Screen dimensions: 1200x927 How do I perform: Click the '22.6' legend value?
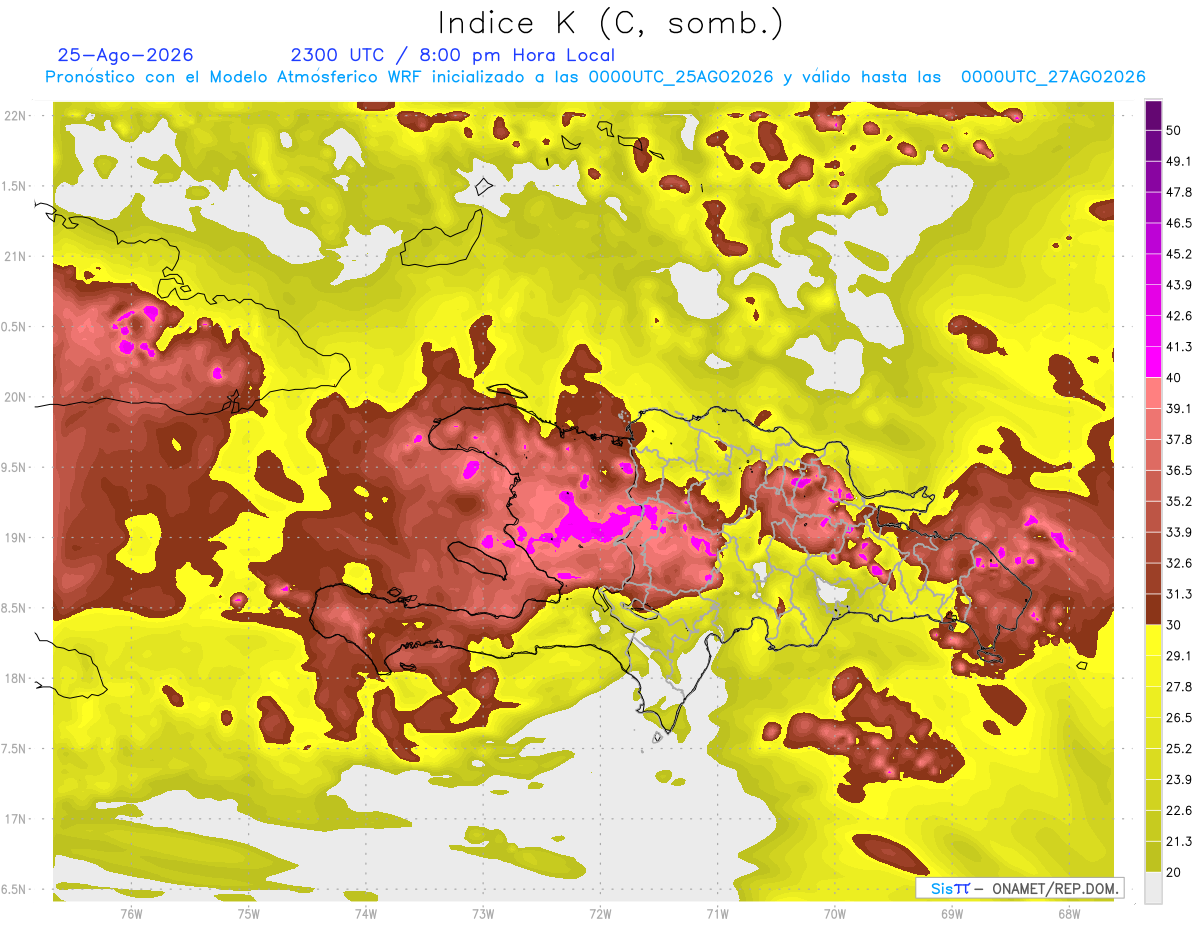1179,810
